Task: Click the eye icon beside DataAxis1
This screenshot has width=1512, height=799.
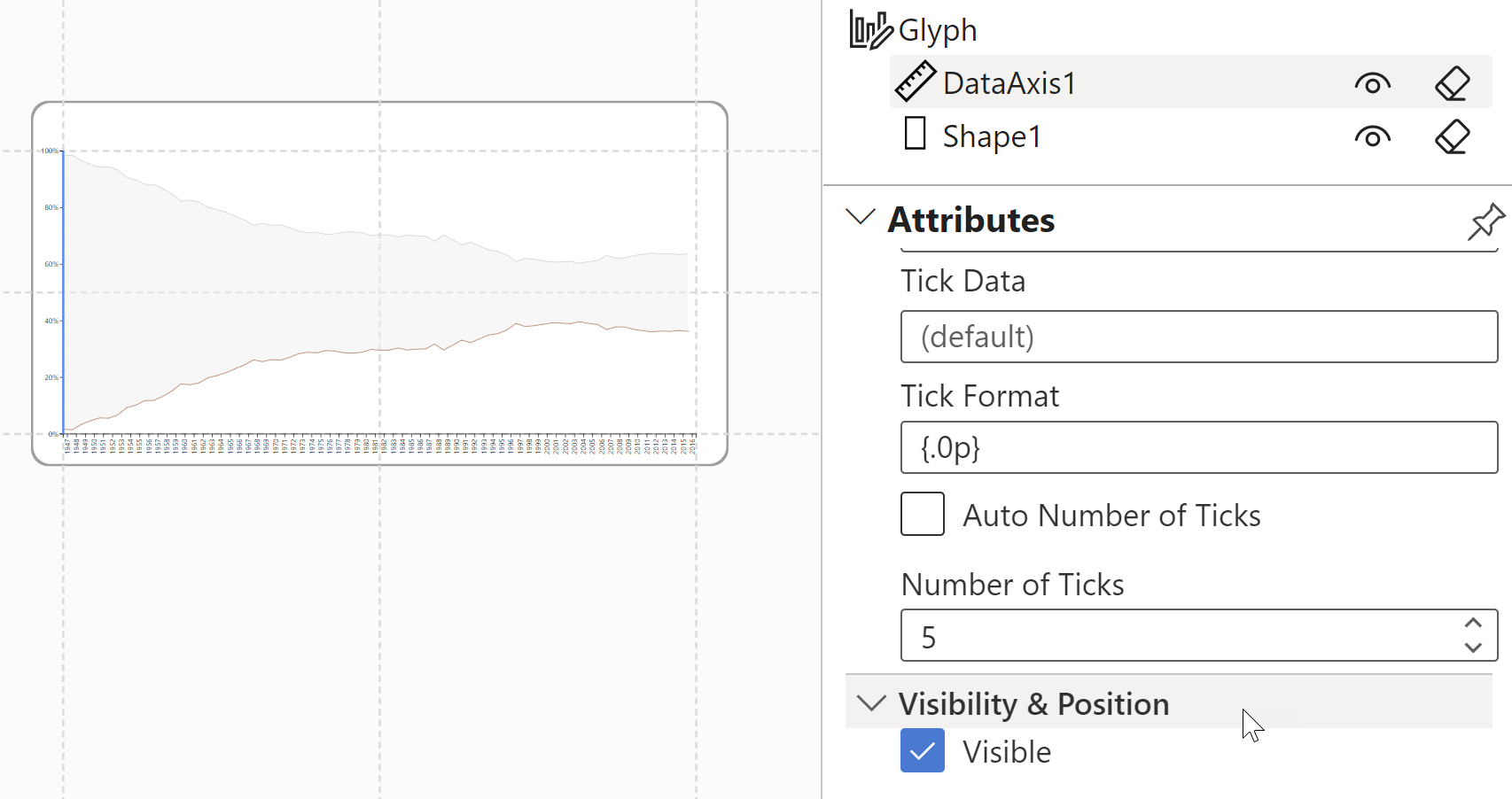Action: (x=1373, y=83)
